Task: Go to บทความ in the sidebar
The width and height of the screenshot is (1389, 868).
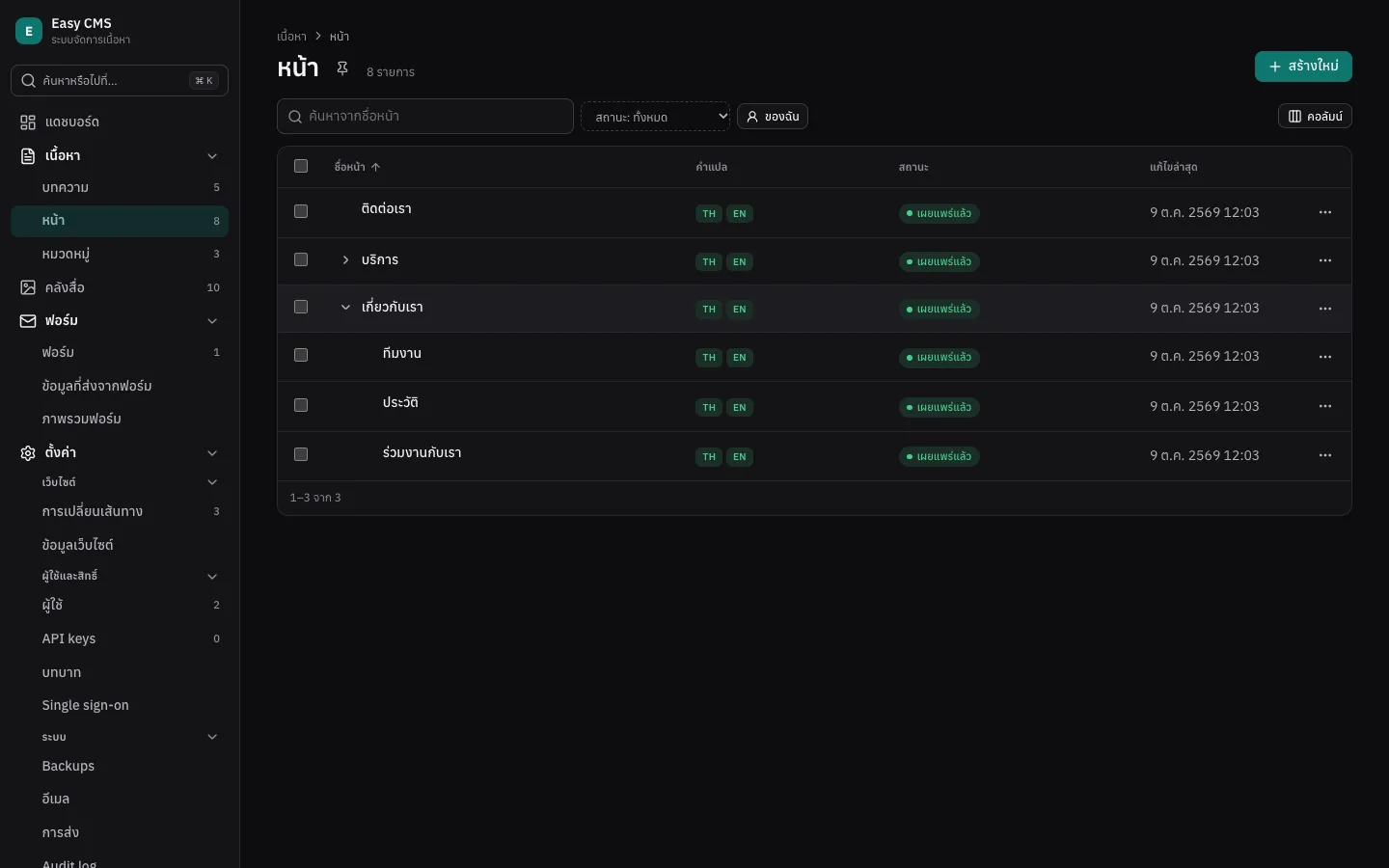Action: coord(120,188)
